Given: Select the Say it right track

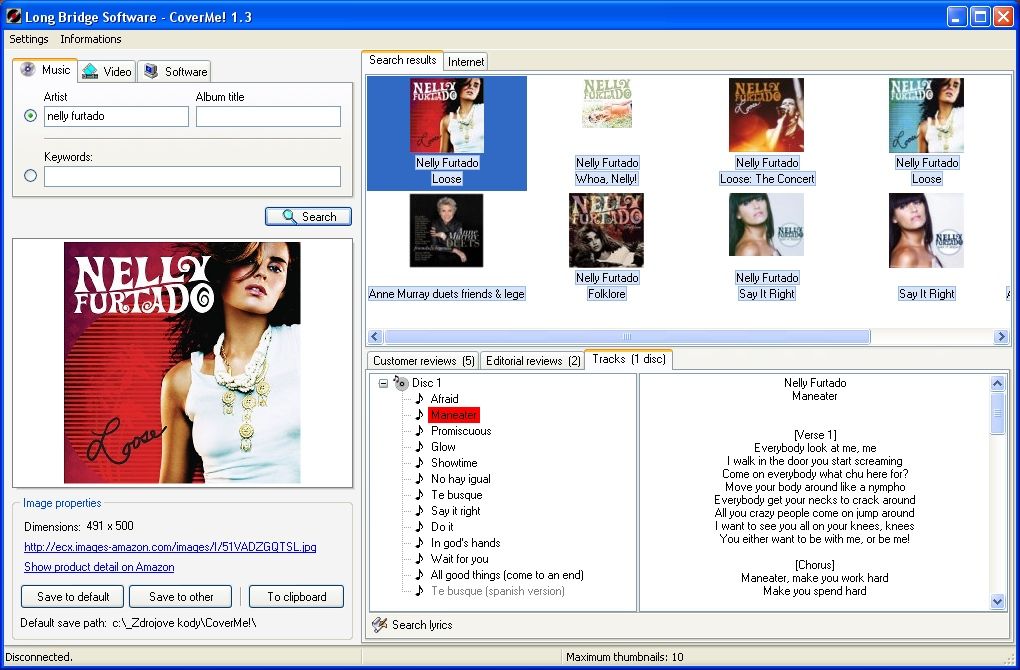Looking at the screenshot, I should pos(455,511).
